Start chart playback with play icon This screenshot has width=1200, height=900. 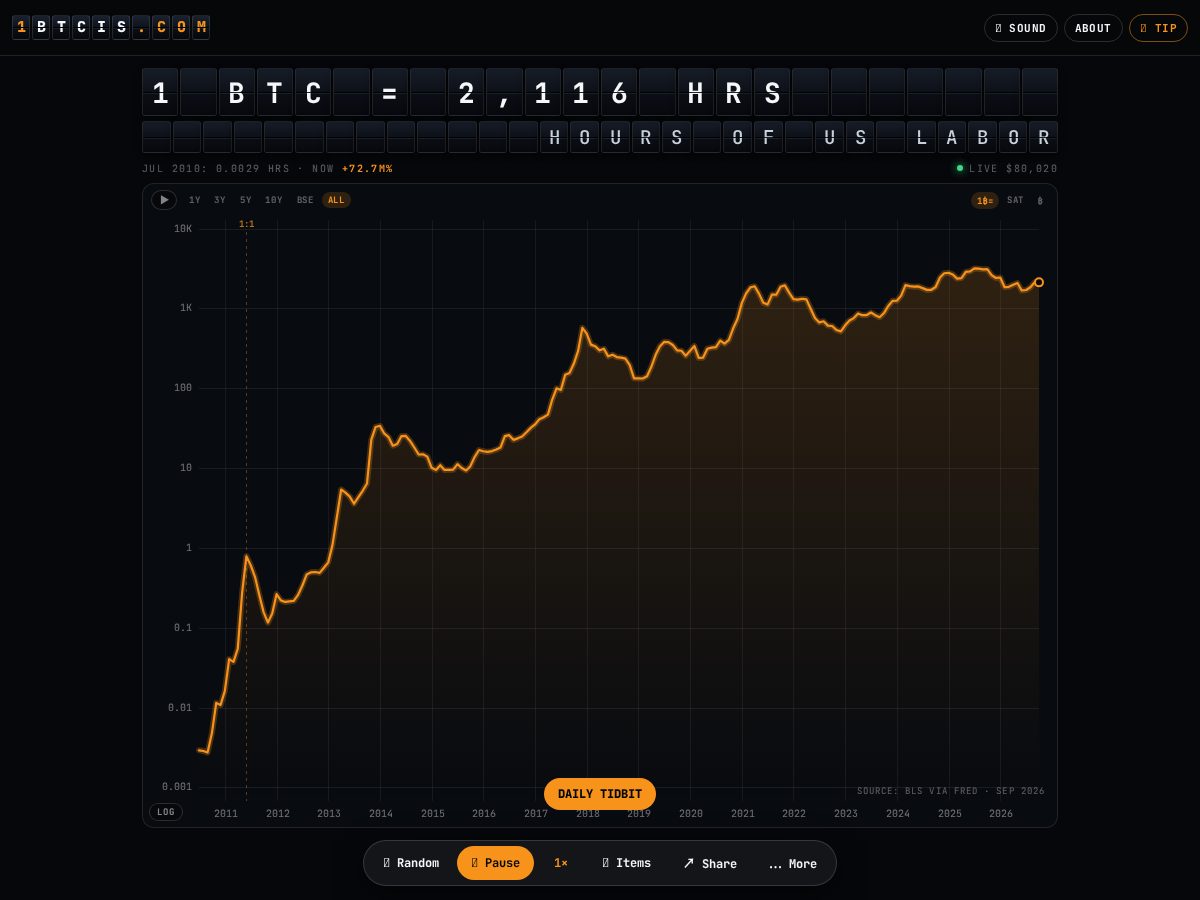coord(164,200)
